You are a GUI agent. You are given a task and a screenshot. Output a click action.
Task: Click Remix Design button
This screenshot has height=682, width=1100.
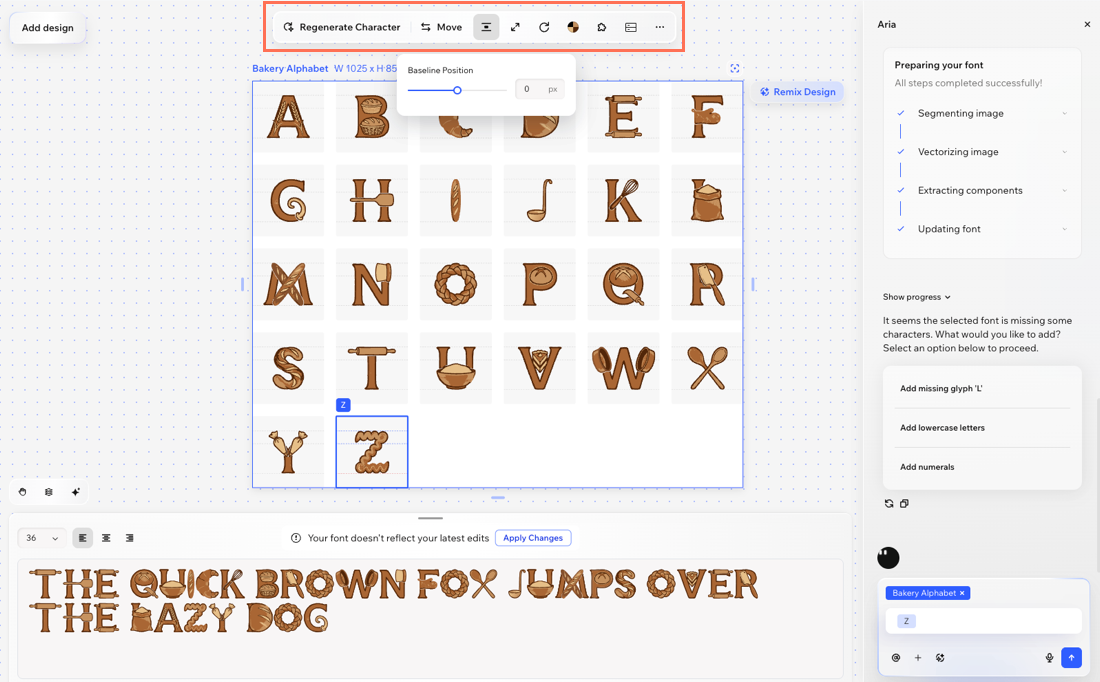point(798,92)
